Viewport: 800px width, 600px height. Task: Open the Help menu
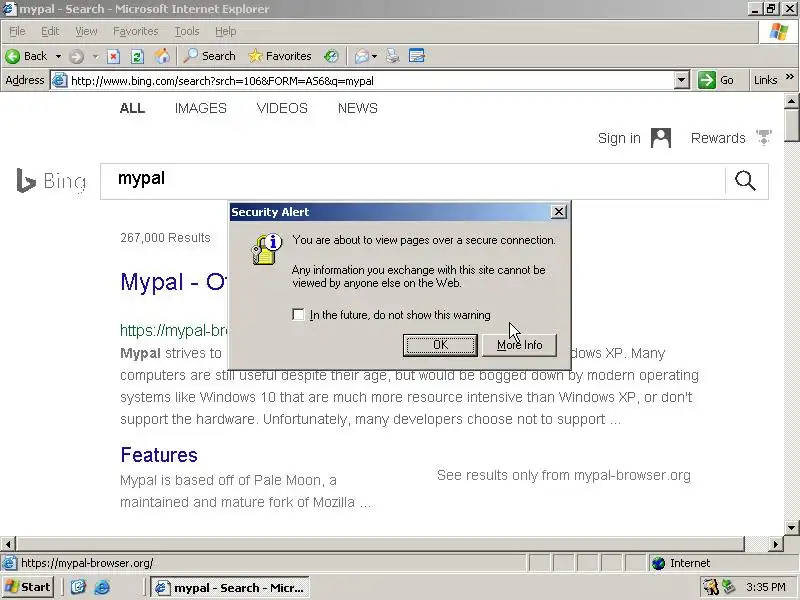click(x=226, y=32)
